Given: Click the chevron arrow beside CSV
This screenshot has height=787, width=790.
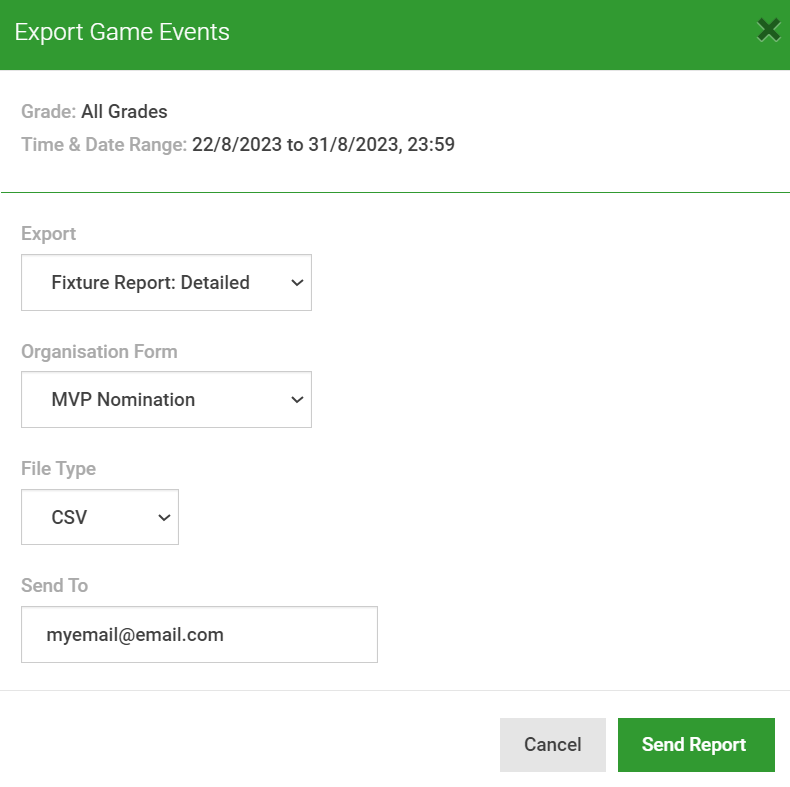Looking at the screenshot, I should 164,517.
